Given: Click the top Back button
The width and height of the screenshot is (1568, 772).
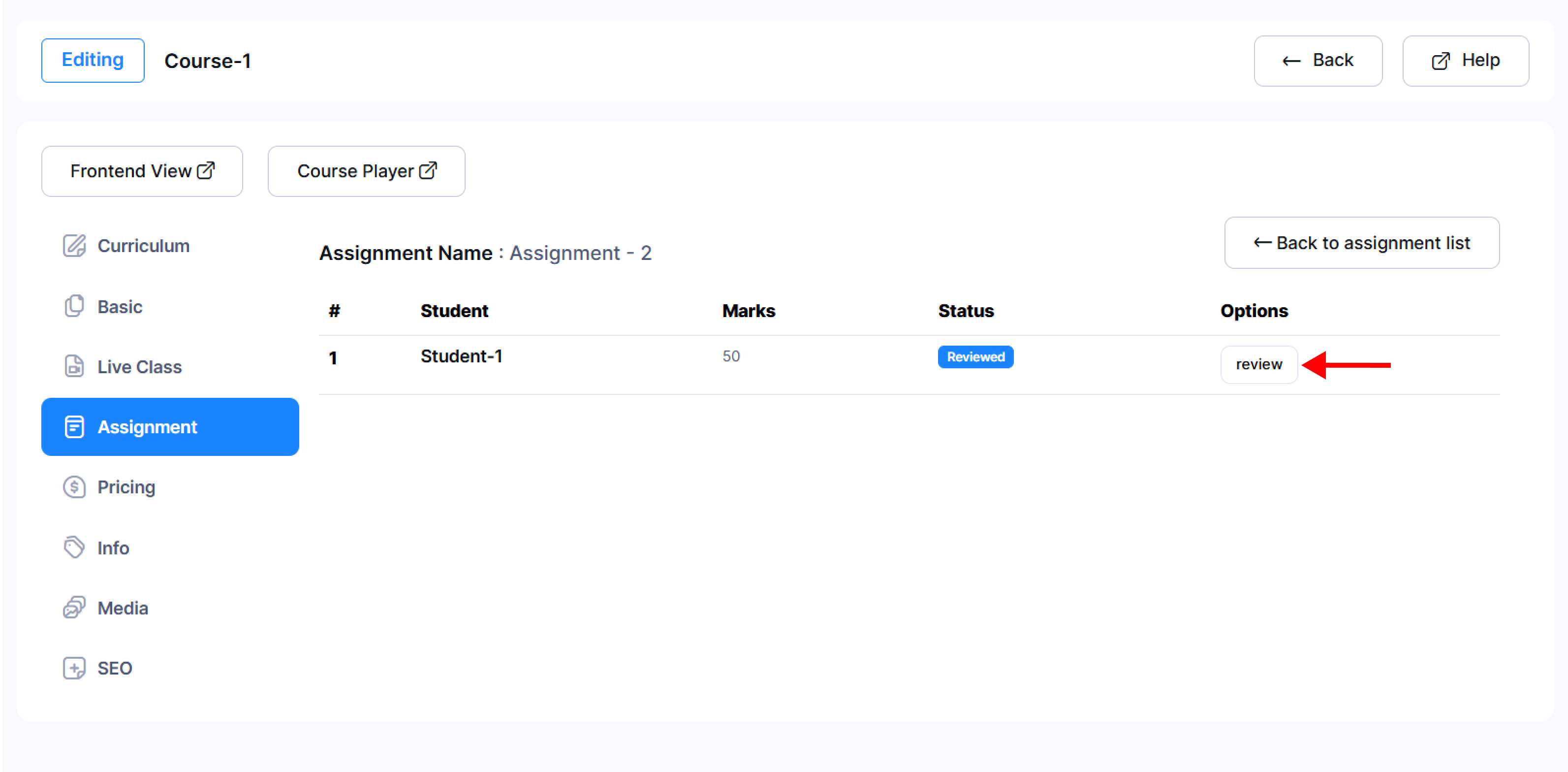Looking at the screenshot, I should click(x=1318, y=60).
